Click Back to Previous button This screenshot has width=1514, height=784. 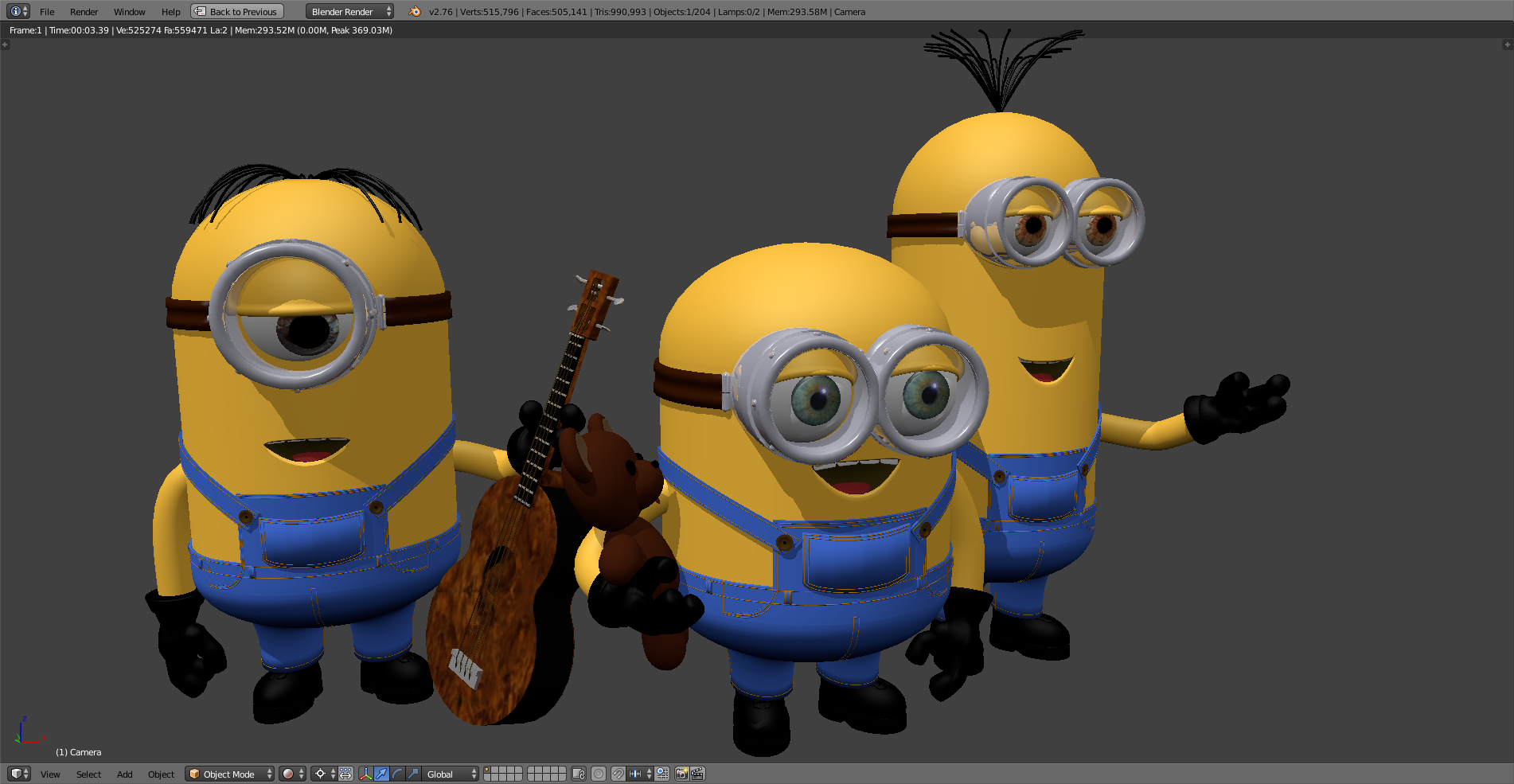click(x=237, y=12)
